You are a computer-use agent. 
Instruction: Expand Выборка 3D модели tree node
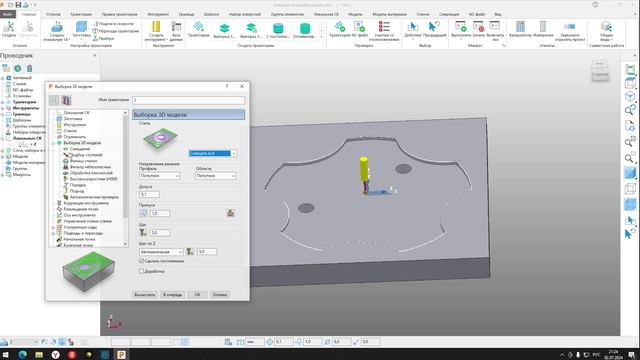coord(53,143)
